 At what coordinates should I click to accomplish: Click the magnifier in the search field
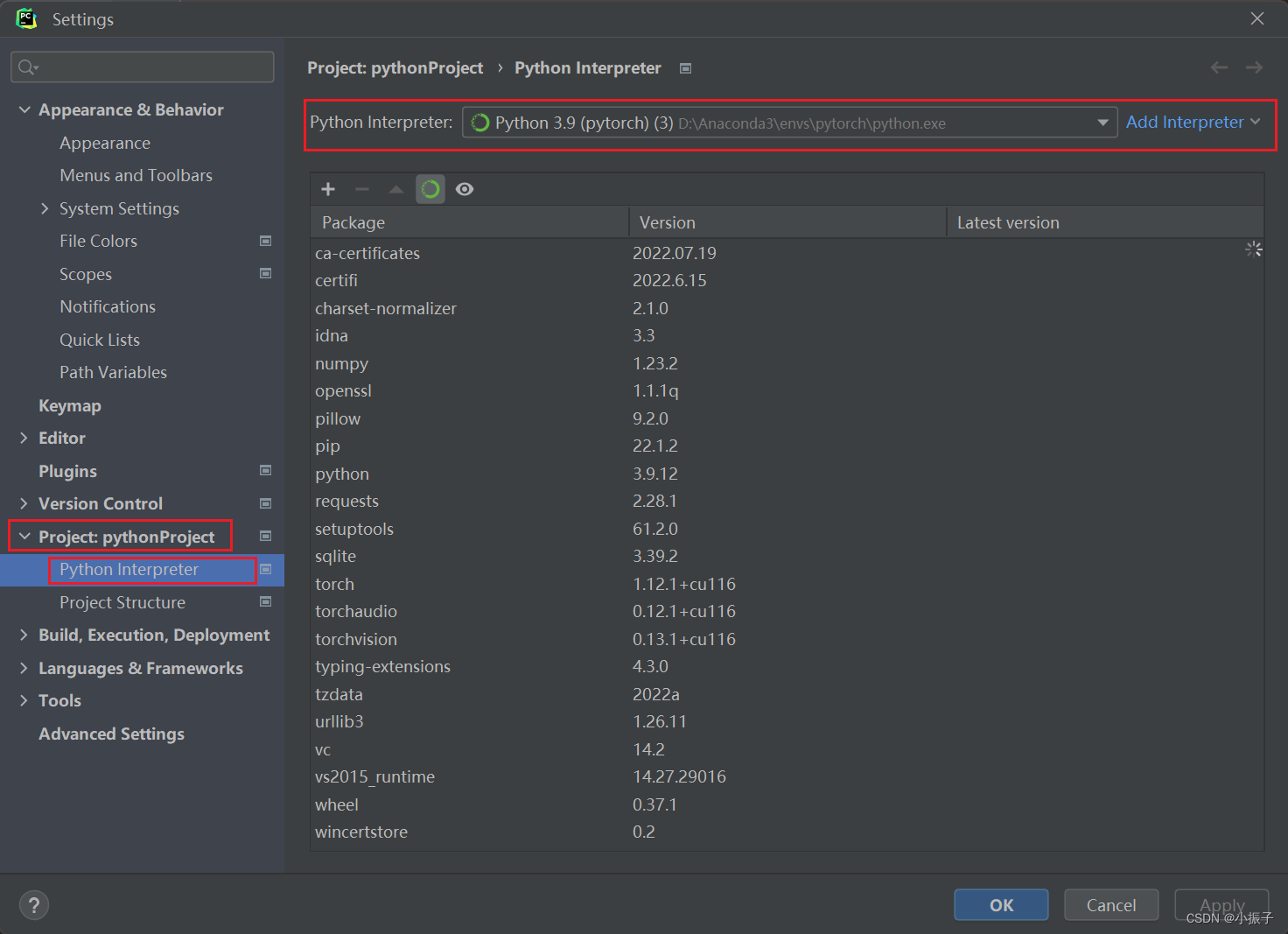[25, 67]
